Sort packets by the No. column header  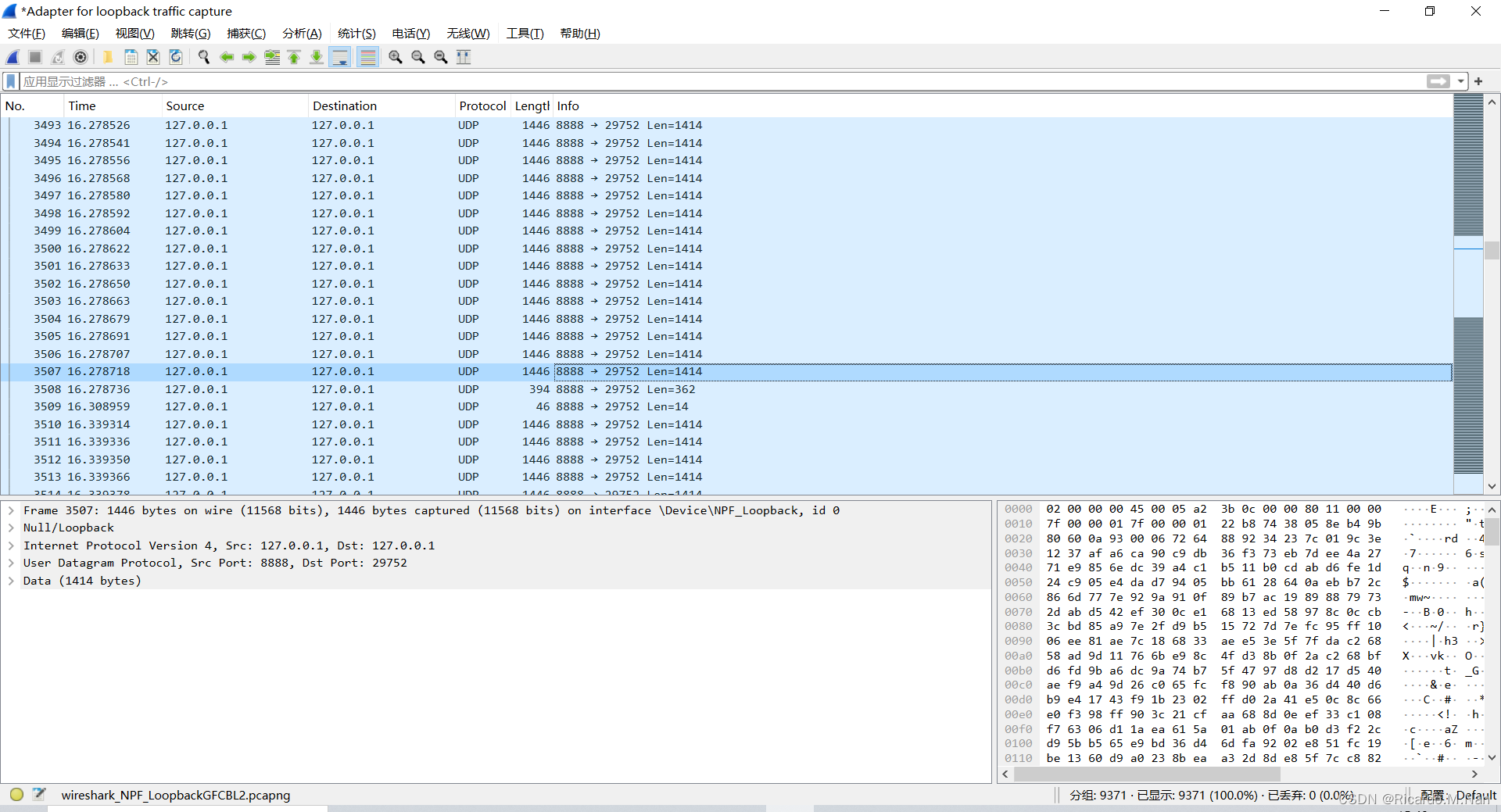pyautogui.click(x=32, y=106)
